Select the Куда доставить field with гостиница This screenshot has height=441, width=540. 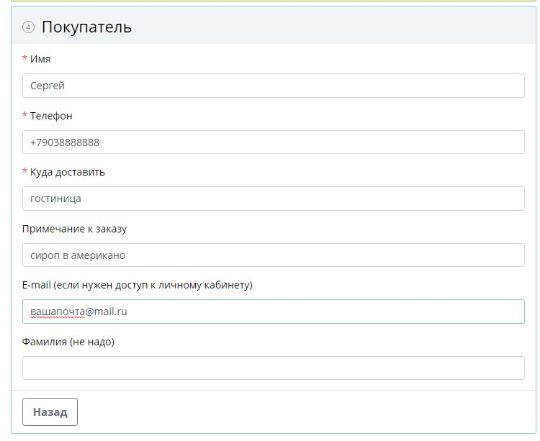pyautogui.click(x=273, y=199)
